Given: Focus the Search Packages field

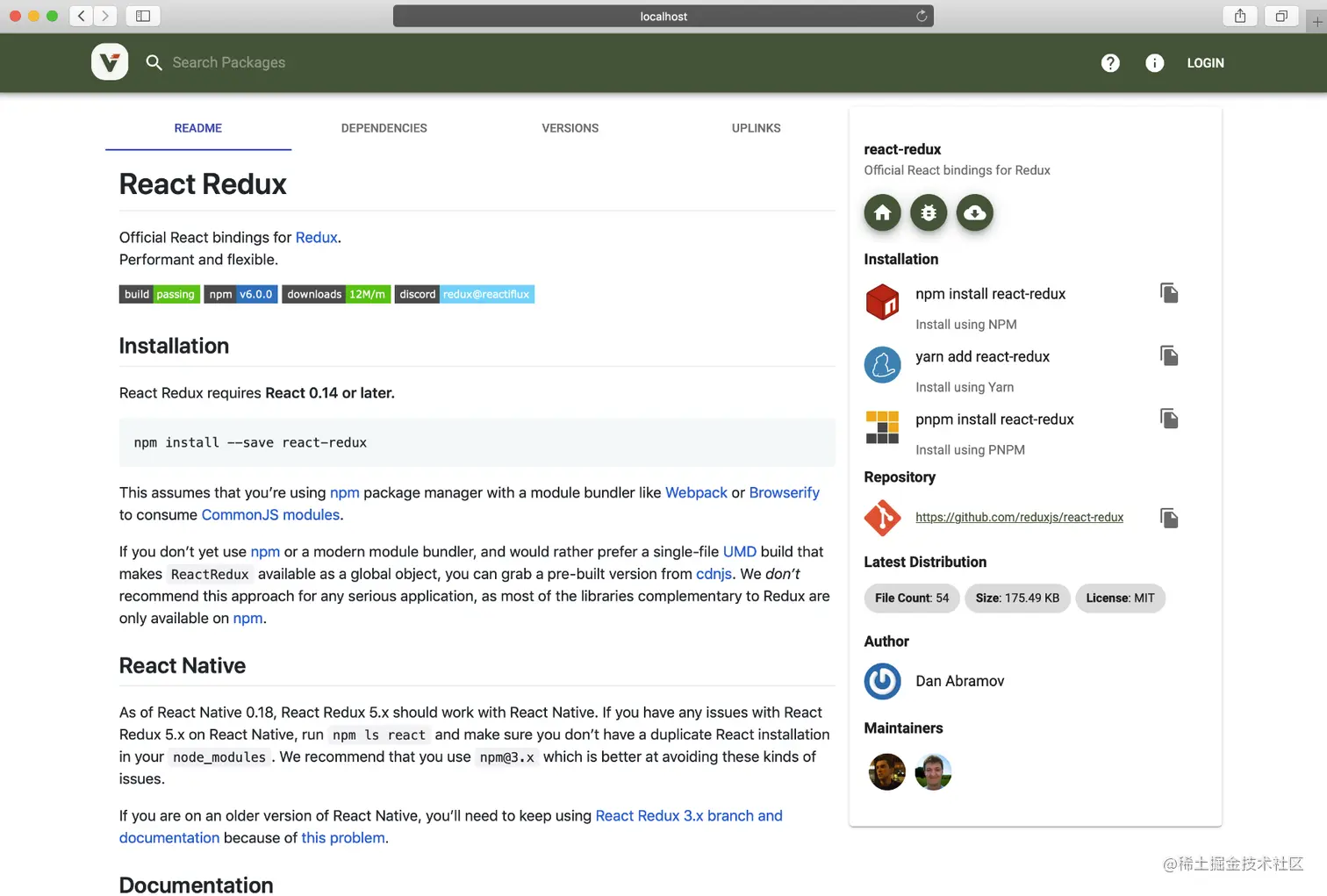Looking at the screenshot, I should [x=229, y=62].
